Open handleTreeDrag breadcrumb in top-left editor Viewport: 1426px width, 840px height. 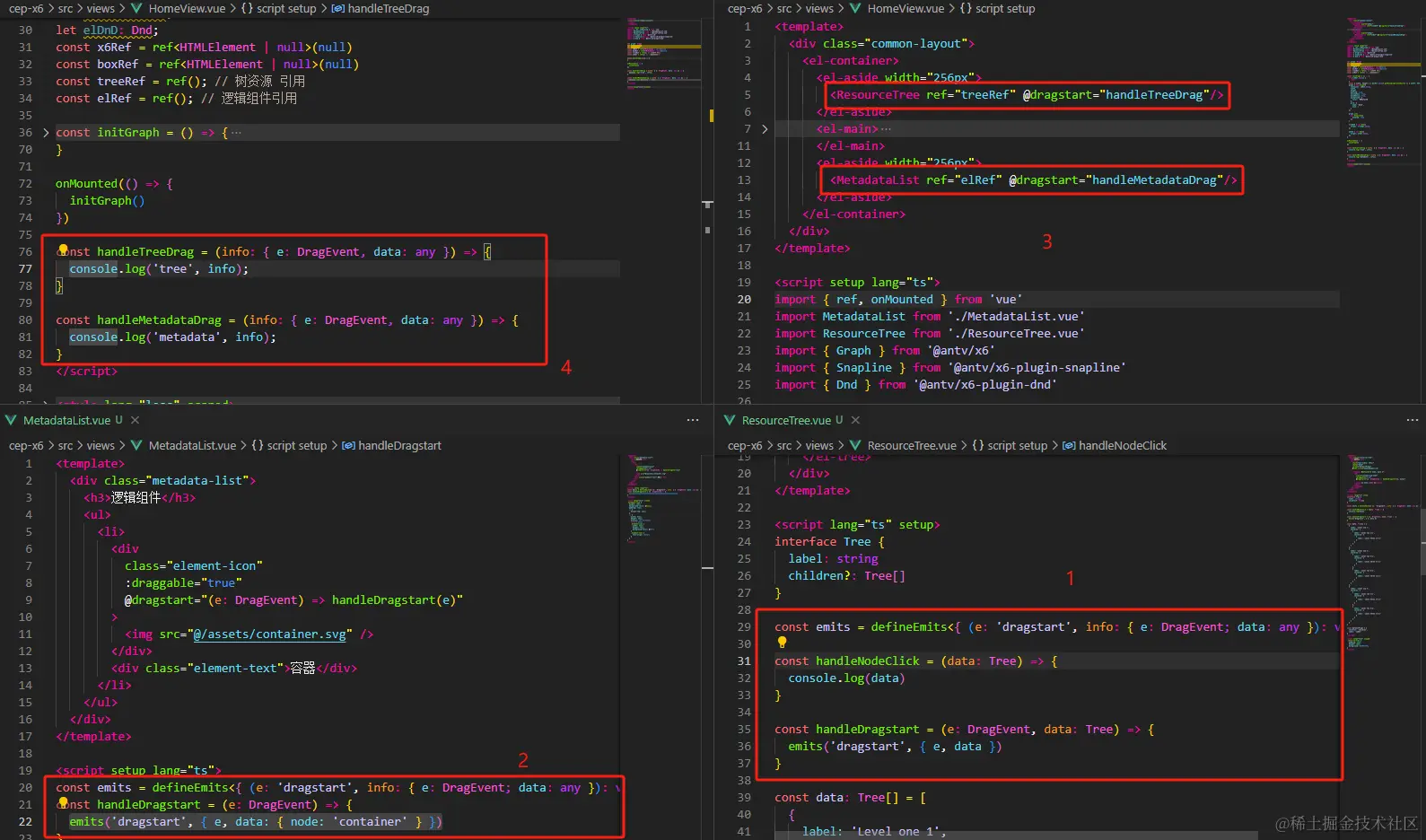pos(389,9)
